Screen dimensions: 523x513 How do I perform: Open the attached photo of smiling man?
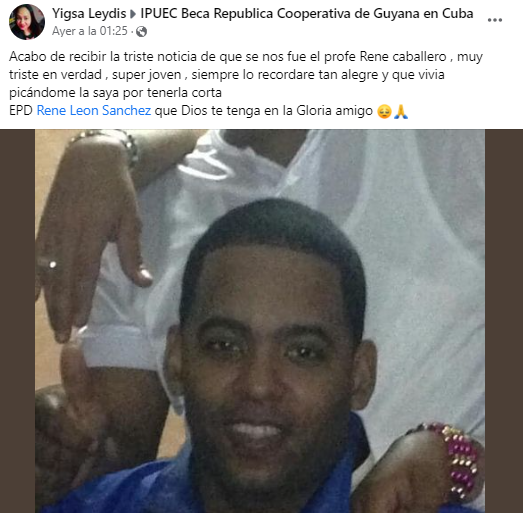260,321
